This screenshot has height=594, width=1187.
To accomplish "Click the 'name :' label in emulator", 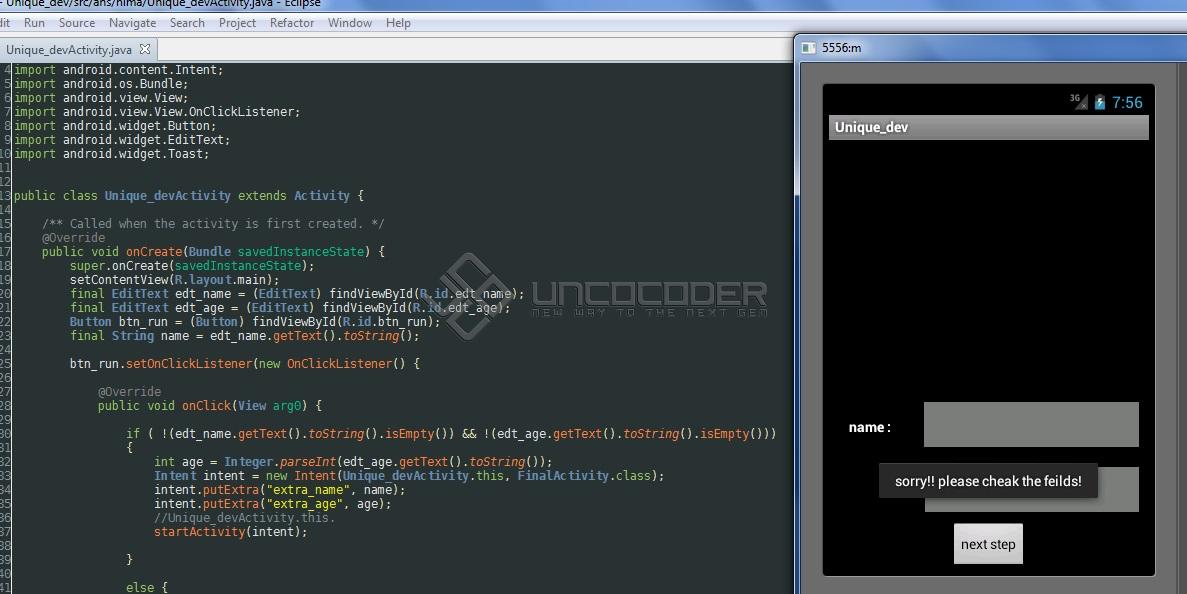I will (870, 428).
